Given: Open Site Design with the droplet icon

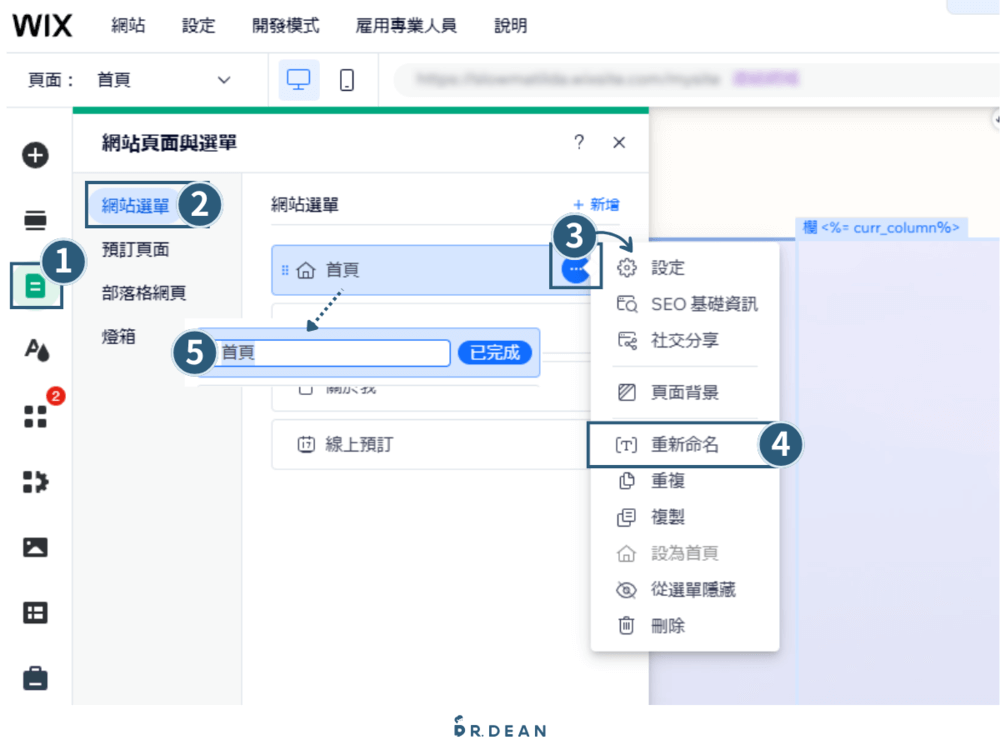Looking at the screenshot, I should (x=36, y=347).
